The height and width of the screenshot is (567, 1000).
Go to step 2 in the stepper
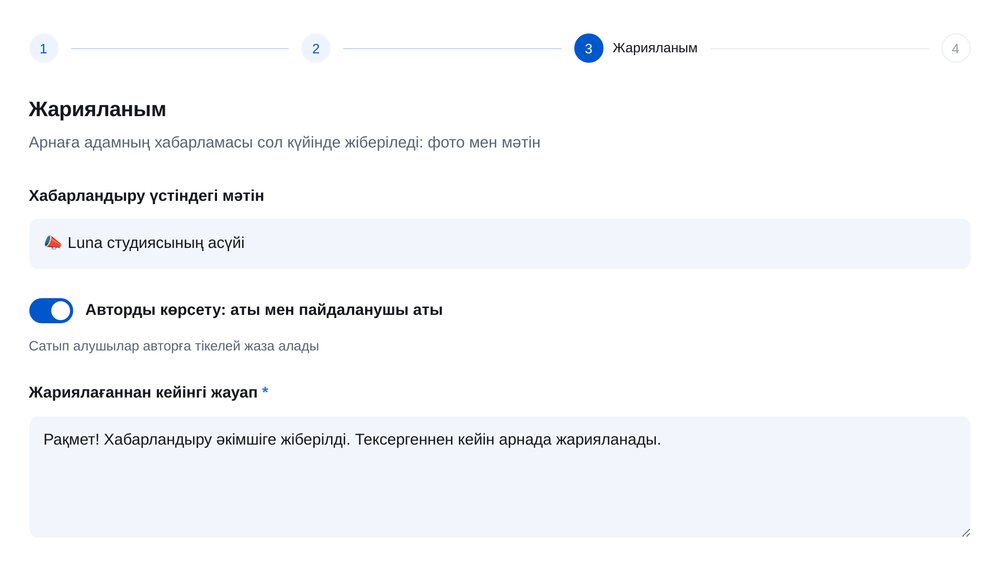coord(316,48)
